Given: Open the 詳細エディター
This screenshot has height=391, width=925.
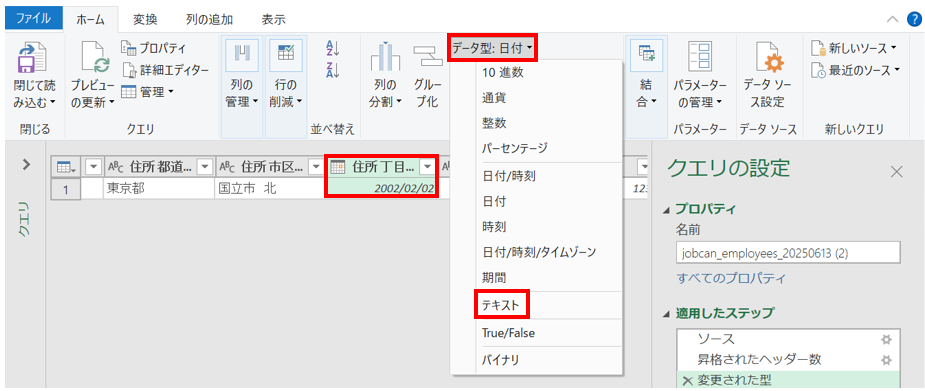Looking at the screenshot, I should click(x=166, y=70).
